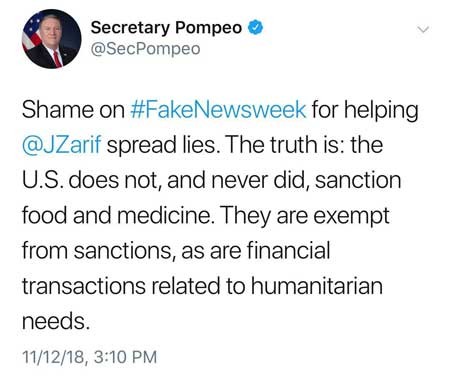Click the phrase 'as are financial'
The height and width of the screenshot is (378, 450).
(x=256, y=250)
